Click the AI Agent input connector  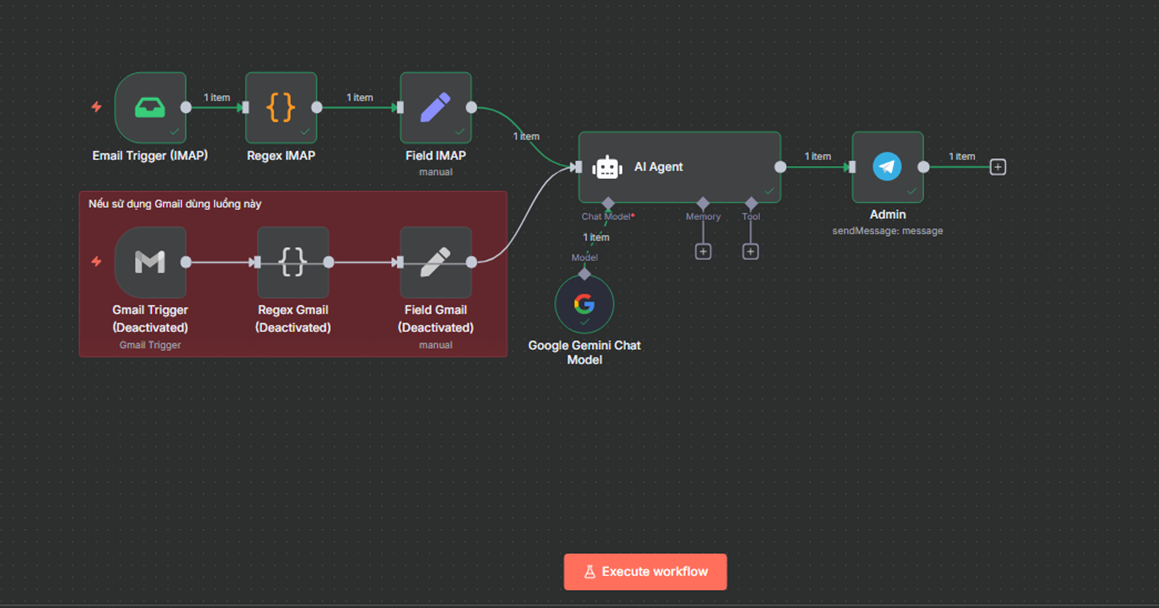coord(579,167)
